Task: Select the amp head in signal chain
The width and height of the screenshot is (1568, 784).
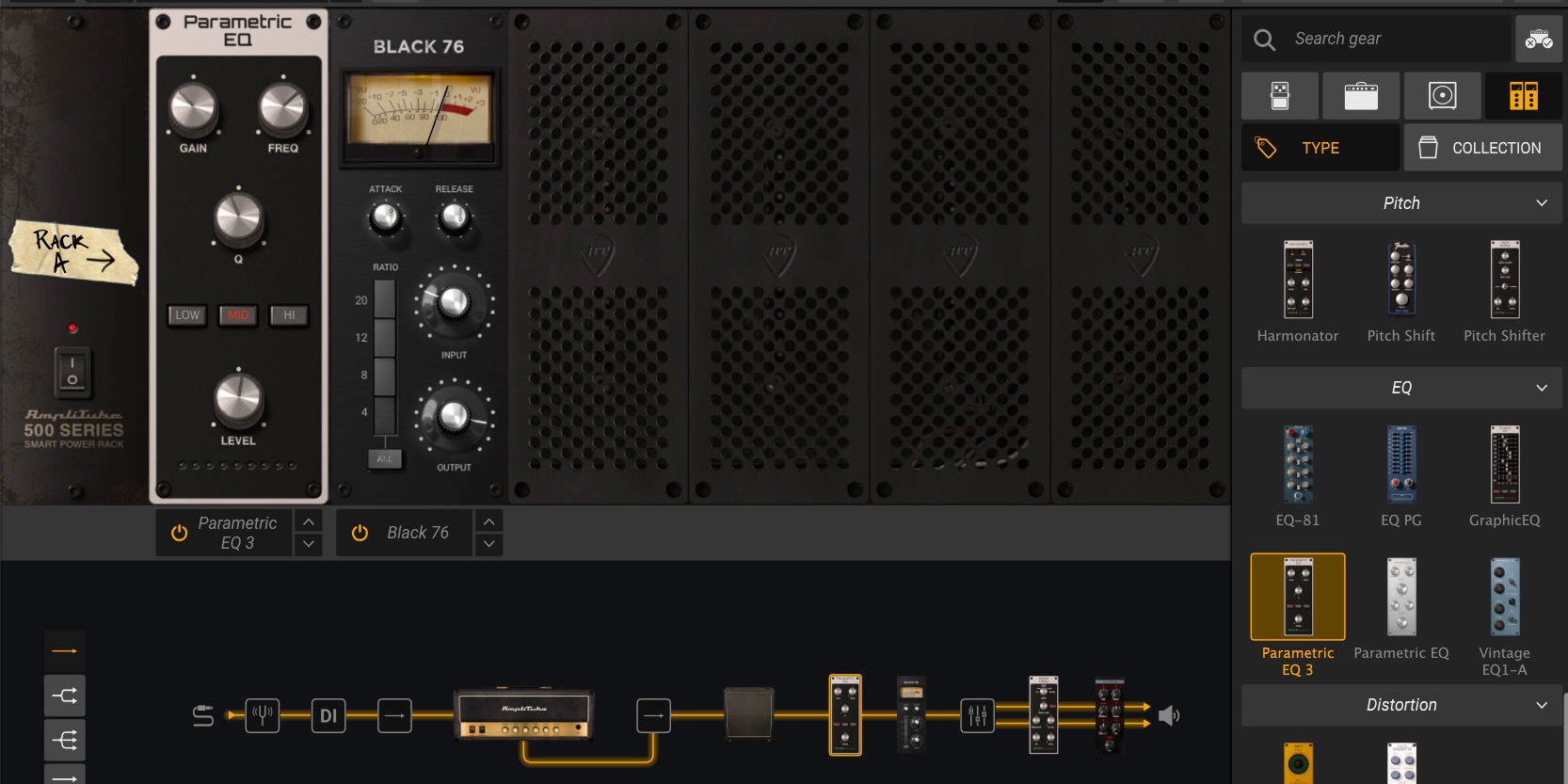Action: (523, 715)
